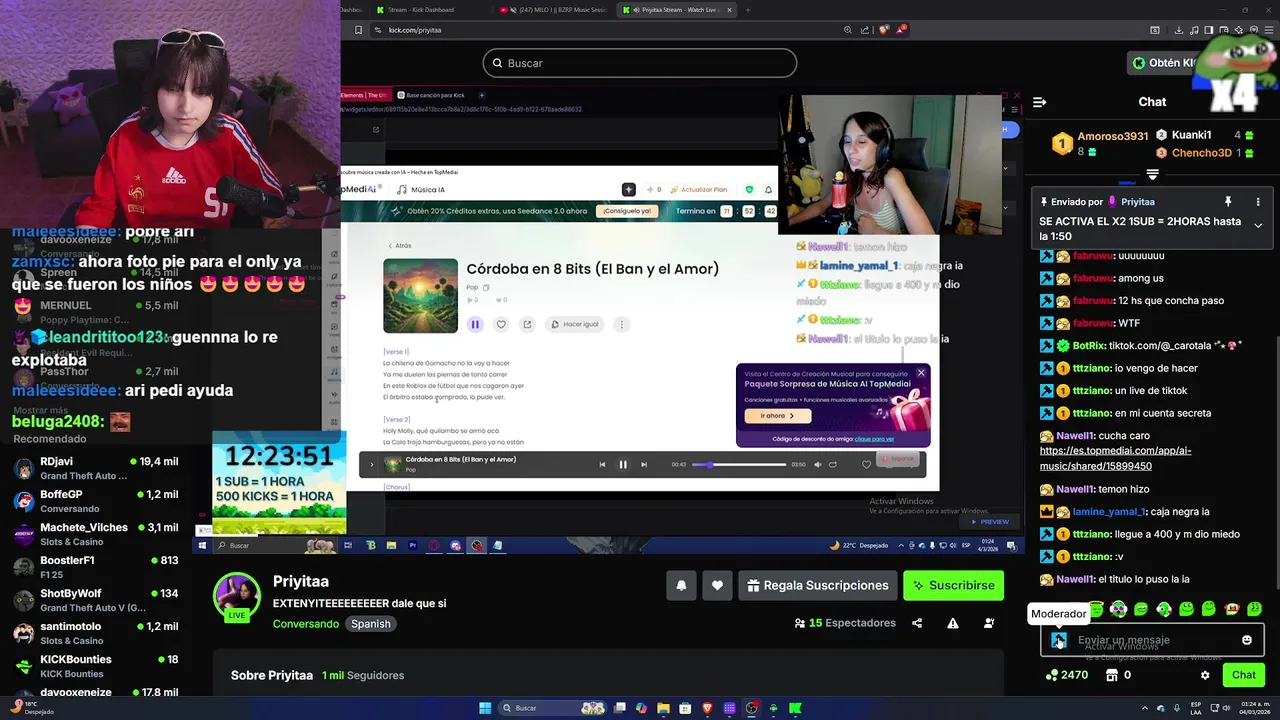
Task: Toggle the pin icon on the pinned message
Action: tap(1228, 201)
